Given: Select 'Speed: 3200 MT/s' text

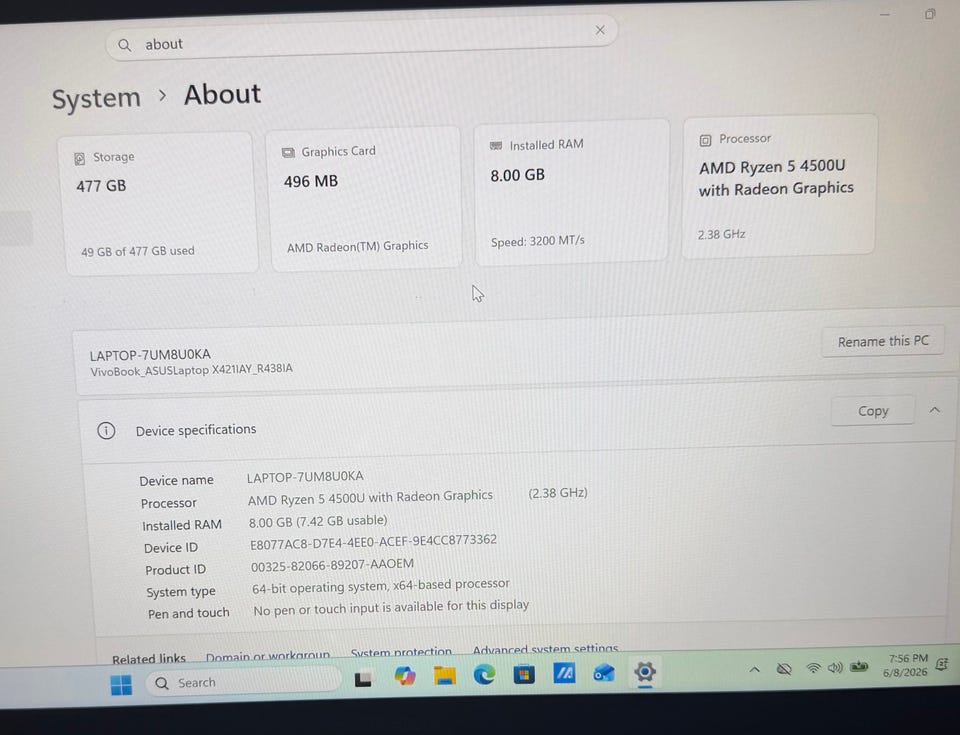Looking at the screenshot, I should coord(538,241).
